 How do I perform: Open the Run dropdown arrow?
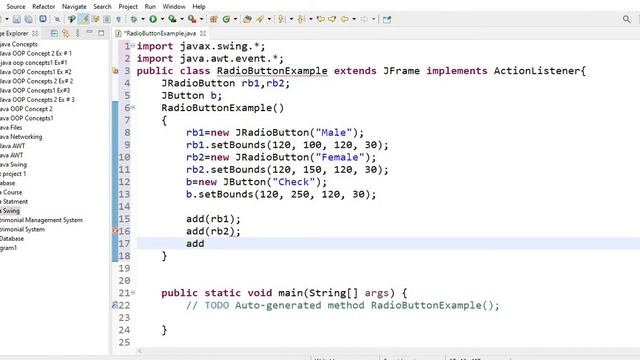[x=162, y=19]
